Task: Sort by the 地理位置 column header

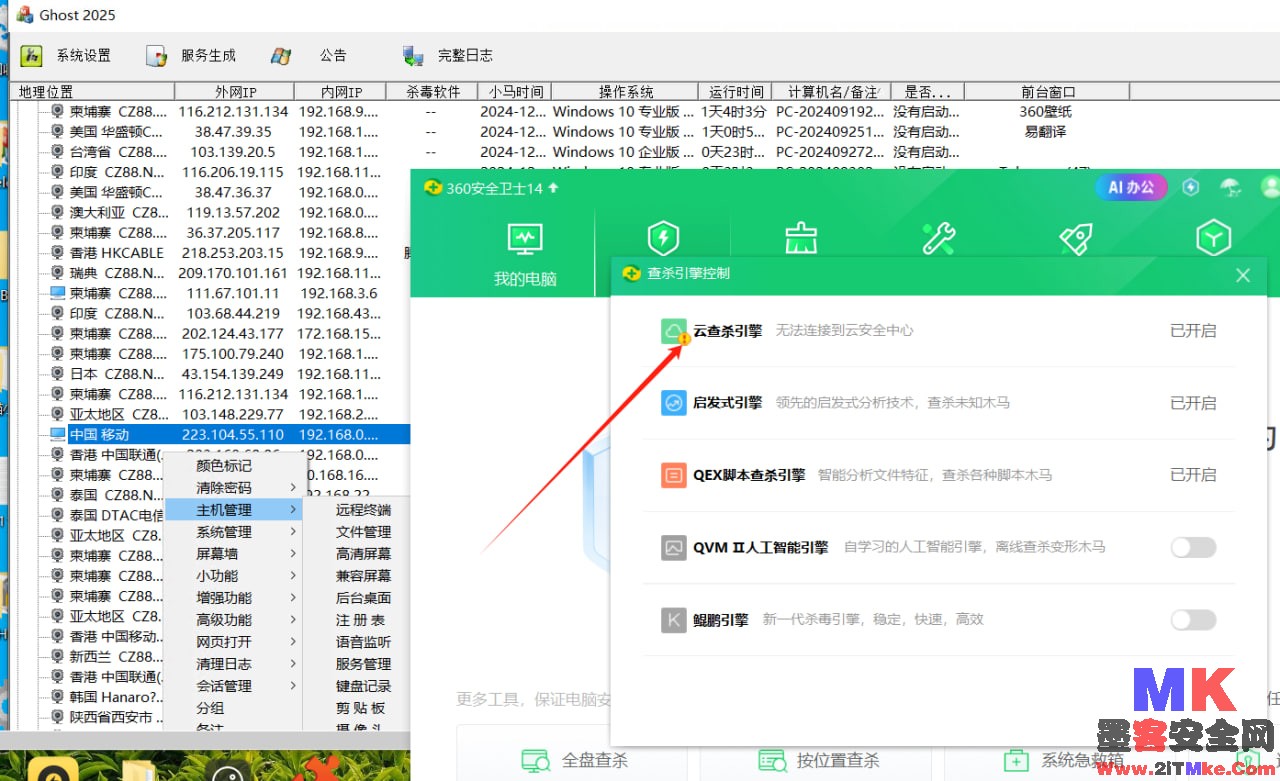Action: click(92, 92)
